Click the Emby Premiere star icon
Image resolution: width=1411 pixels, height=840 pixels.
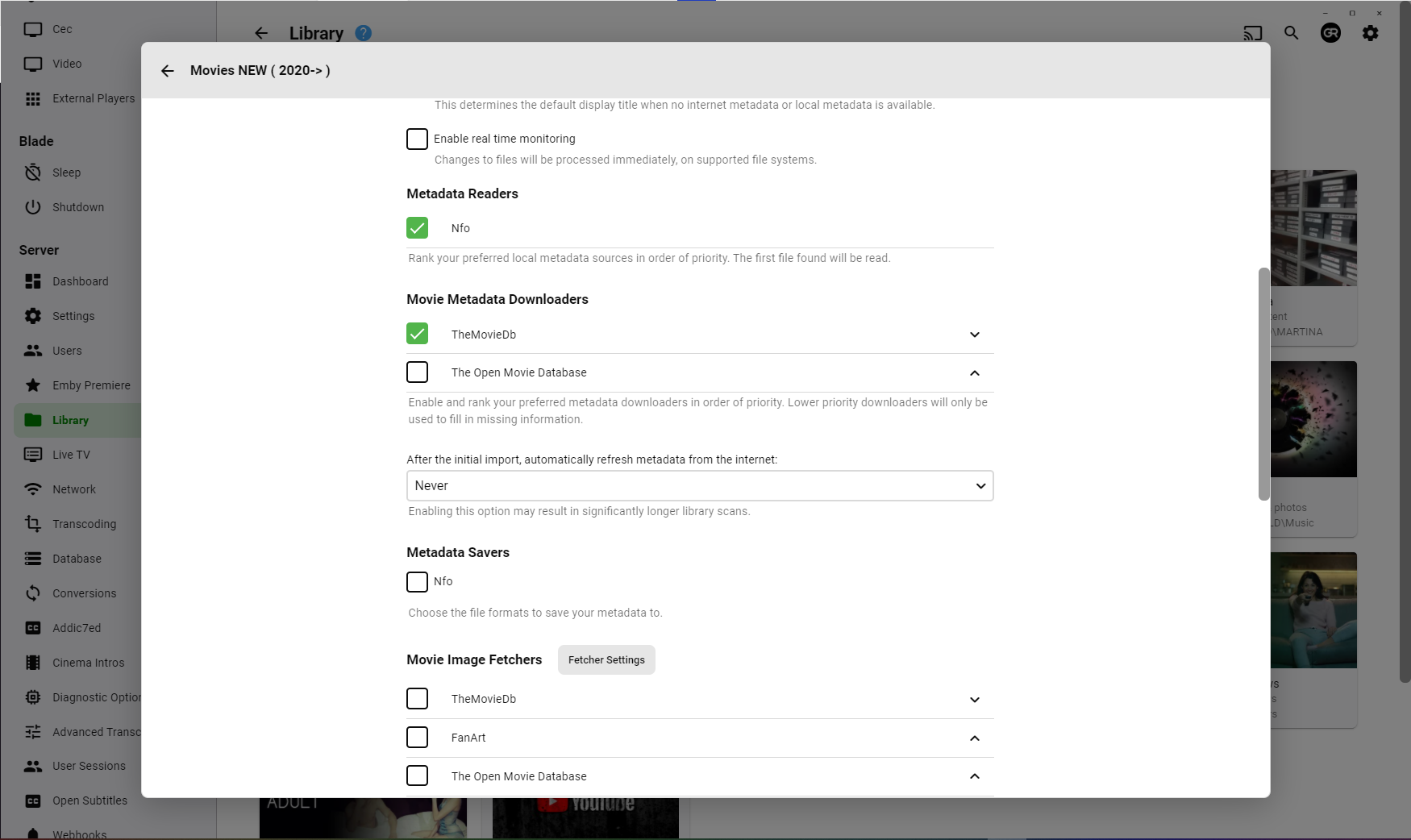33,385
